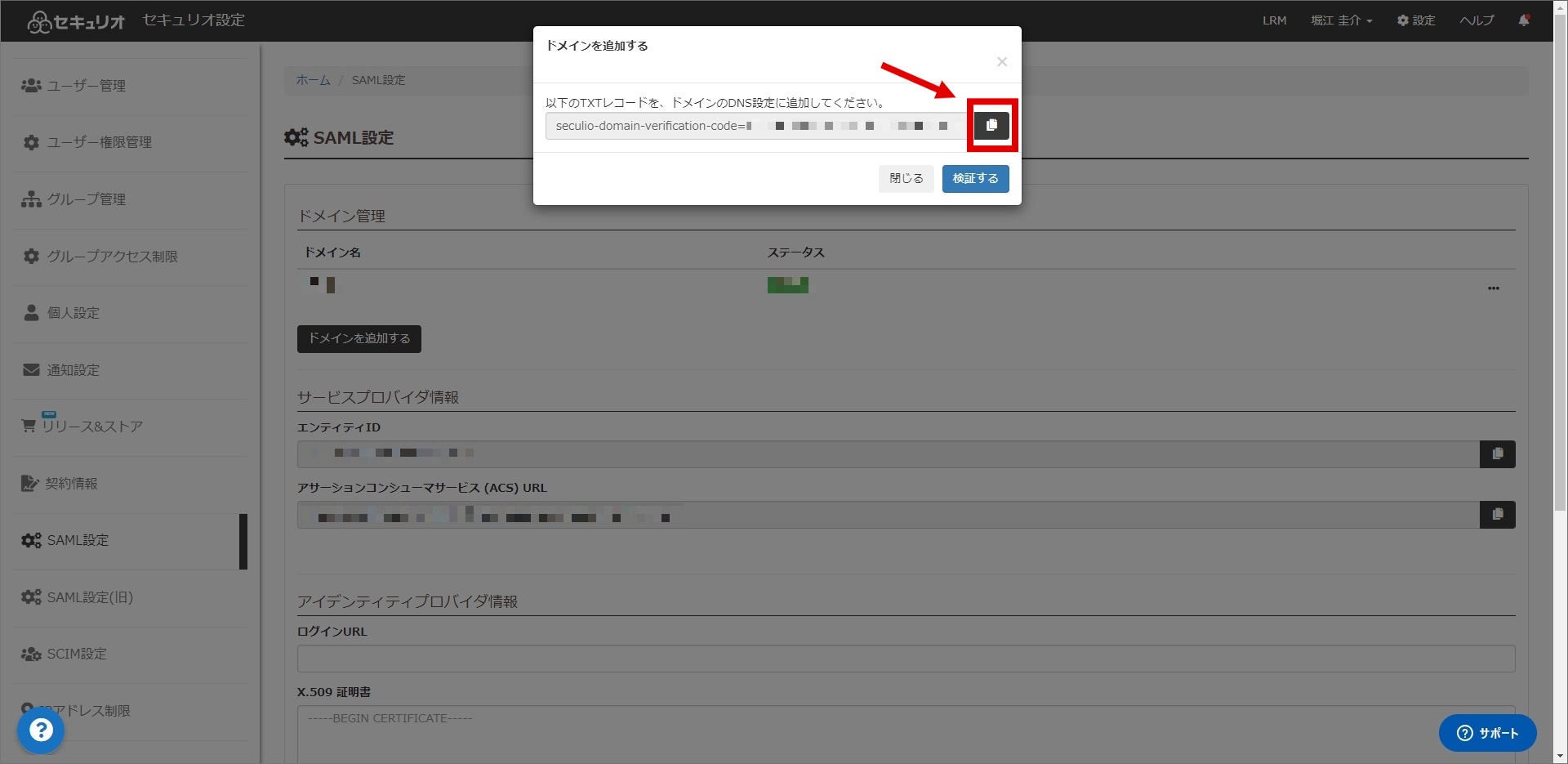Screen dimensions: 1568x764
Task: Click the green status badge
Action: tap(788, 285)
